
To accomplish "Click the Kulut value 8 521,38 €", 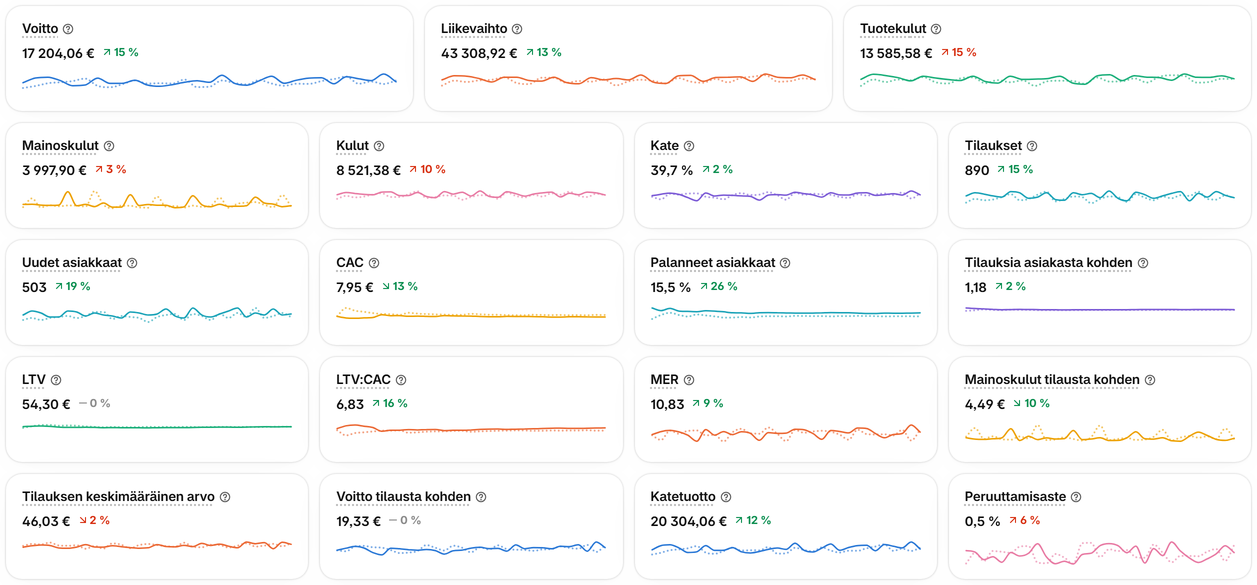I will [x=368, y=170].
